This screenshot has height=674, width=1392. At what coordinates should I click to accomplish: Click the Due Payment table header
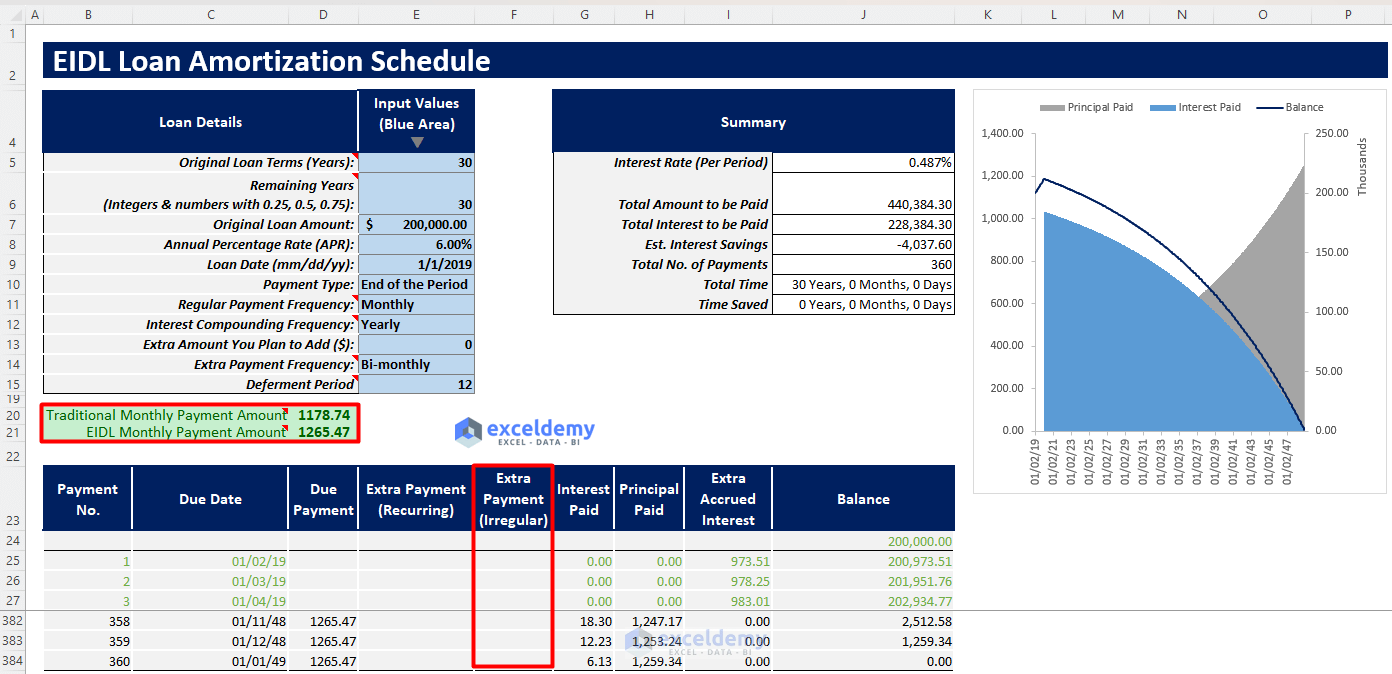click(323, 499)
